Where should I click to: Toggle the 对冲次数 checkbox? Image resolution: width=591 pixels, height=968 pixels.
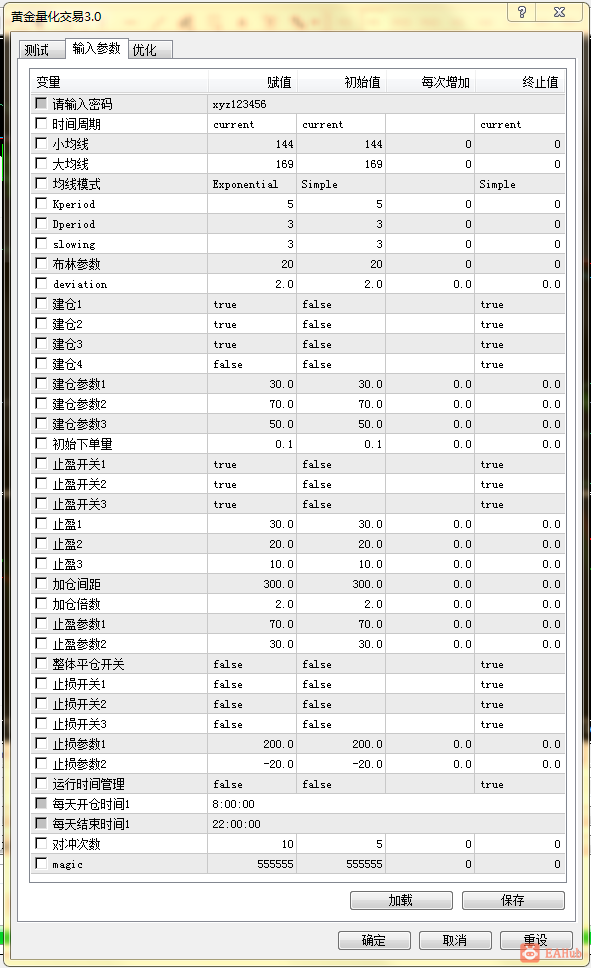(x=41, y=843)
